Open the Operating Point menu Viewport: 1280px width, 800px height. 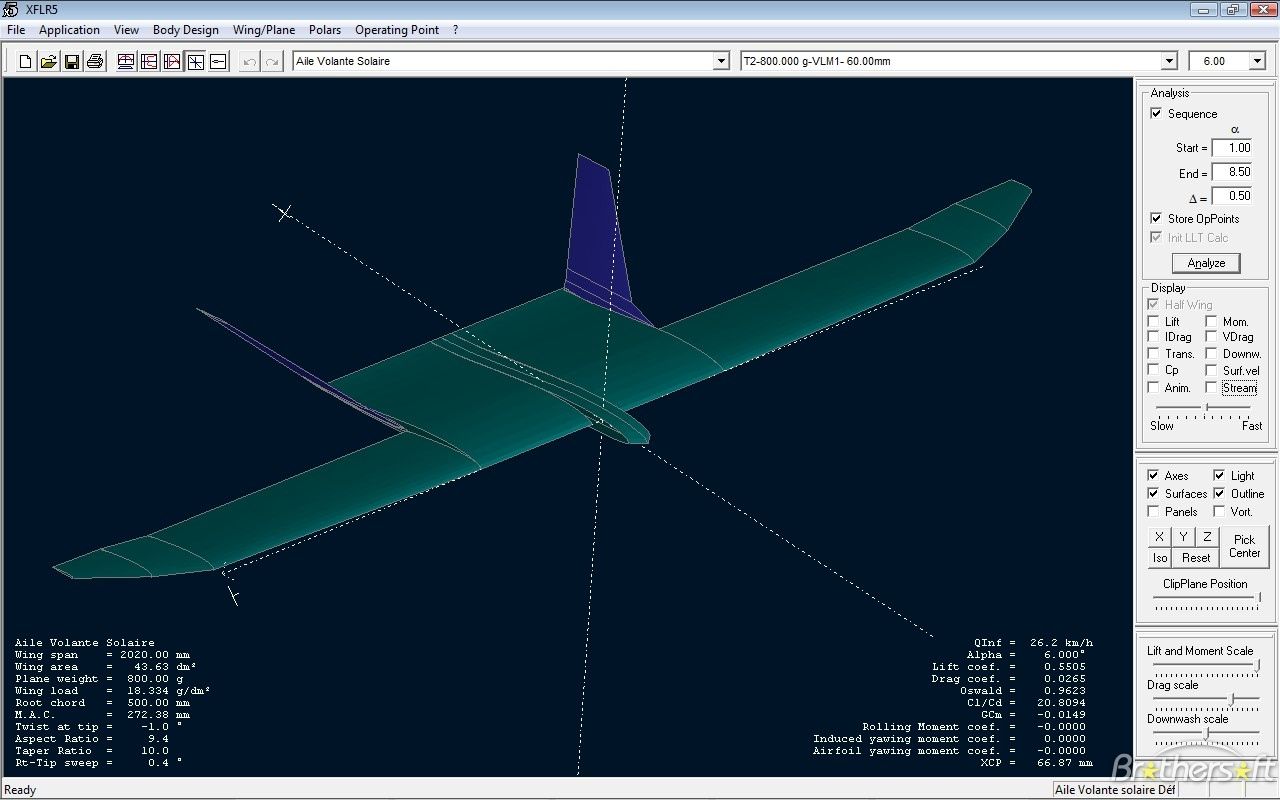(397, 30)
